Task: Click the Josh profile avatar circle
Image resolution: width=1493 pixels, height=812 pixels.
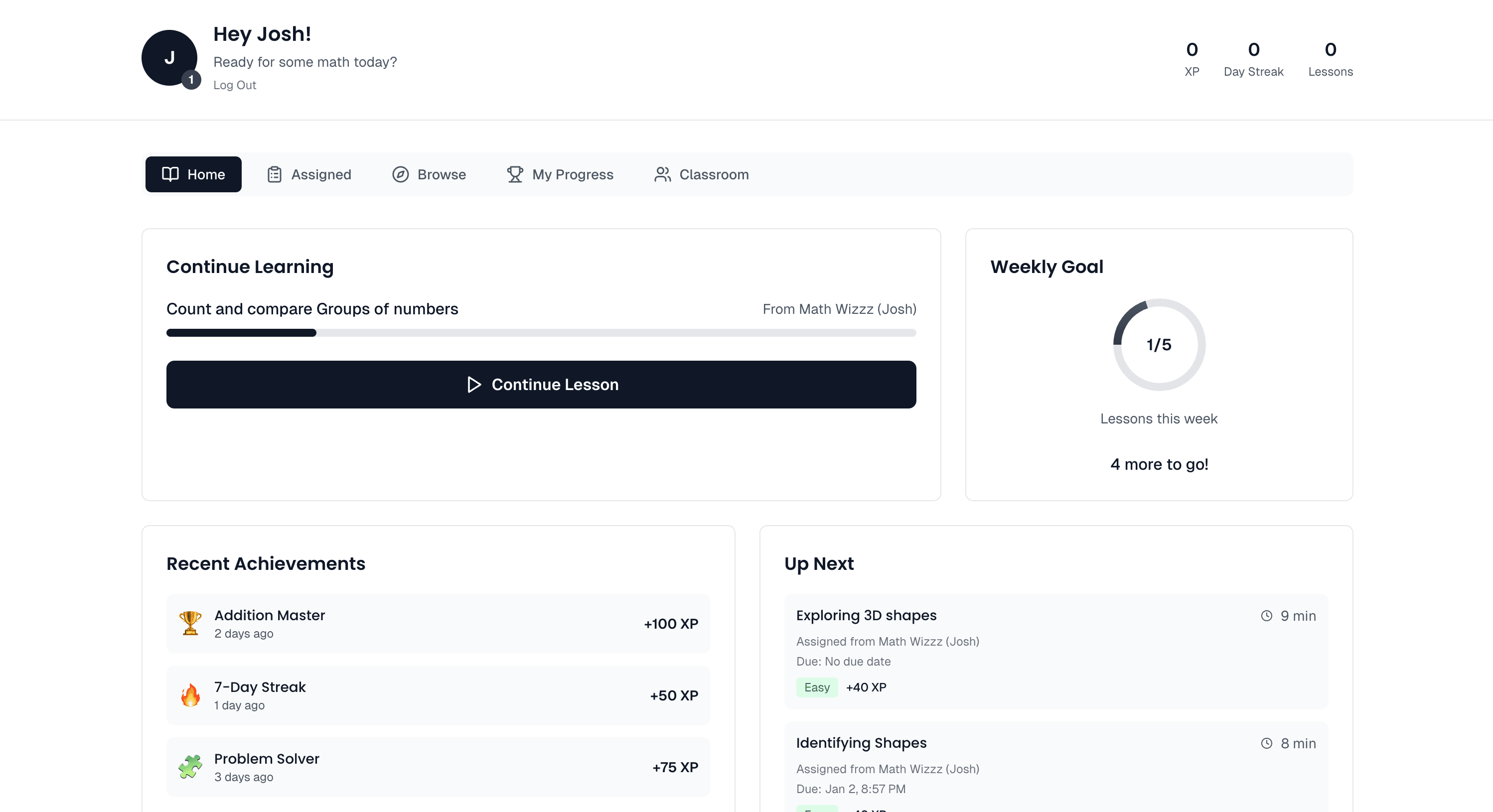Action: (168, 57)
